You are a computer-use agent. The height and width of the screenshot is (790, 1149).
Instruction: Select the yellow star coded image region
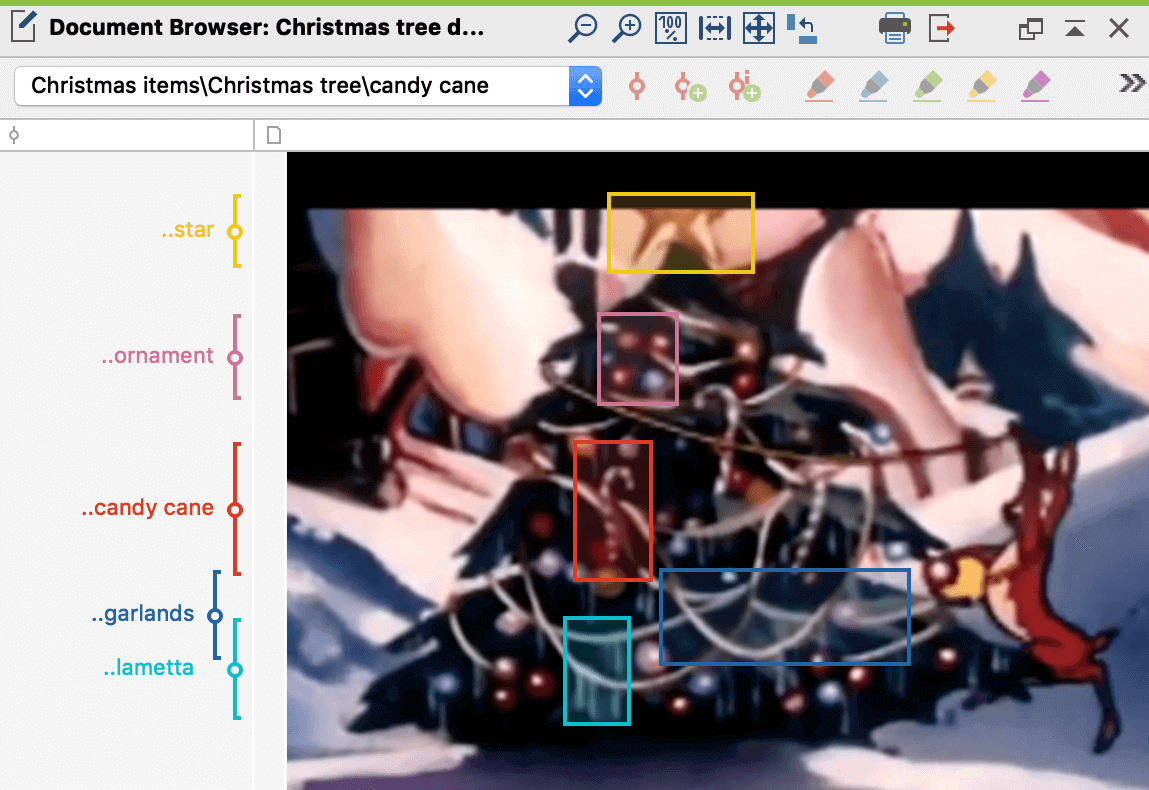pyautogui.click(x=681, y=233)
